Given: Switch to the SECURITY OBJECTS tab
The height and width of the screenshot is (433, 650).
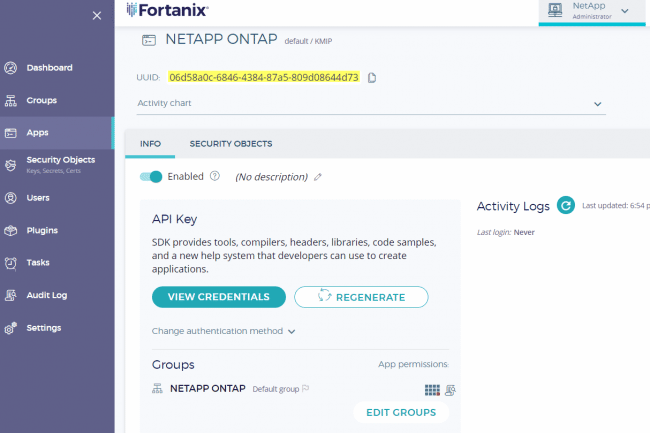Looking at the screenshot, I should click(231, 144).
